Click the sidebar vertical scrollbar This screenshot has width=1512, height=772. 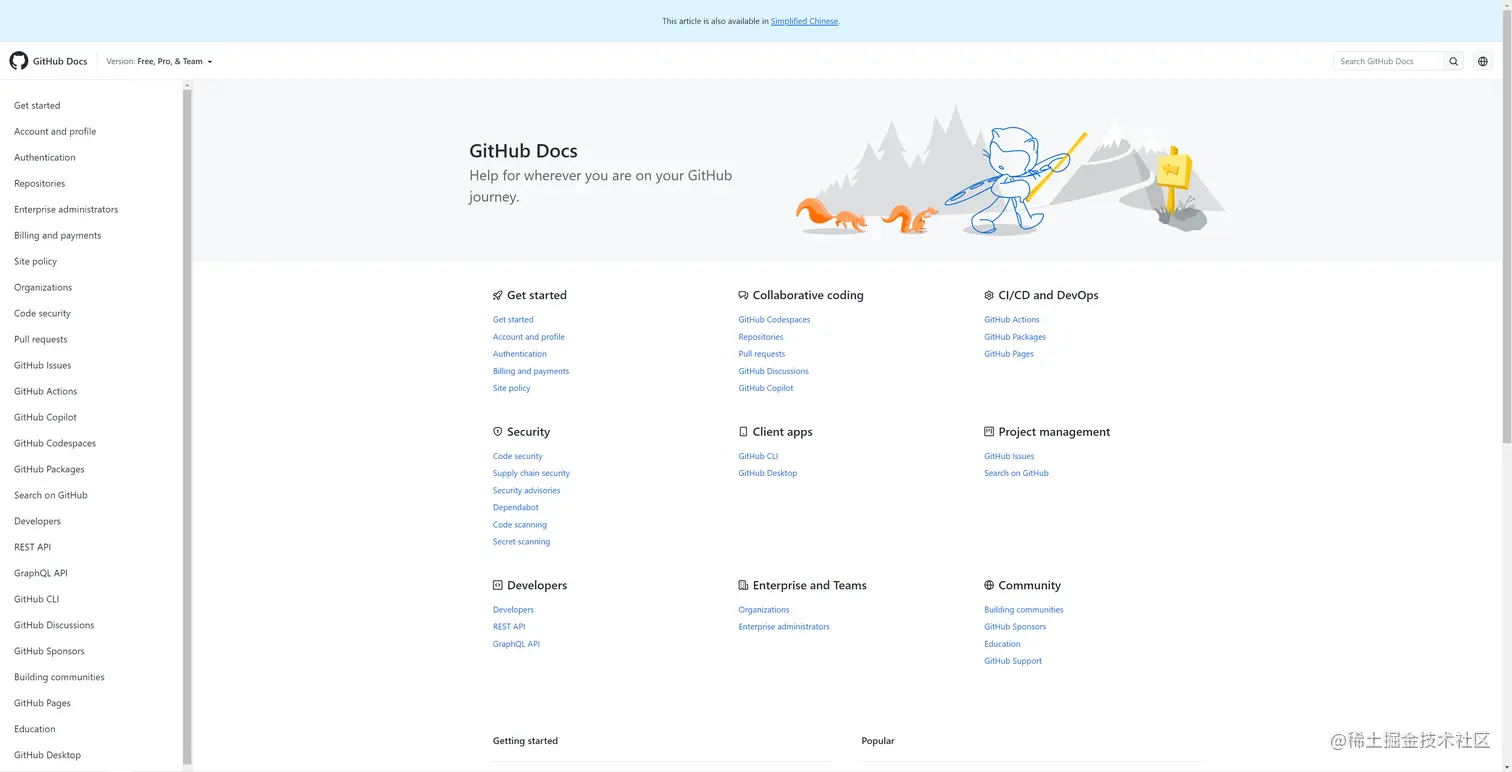pyautogui.click(x=187, y=425)
